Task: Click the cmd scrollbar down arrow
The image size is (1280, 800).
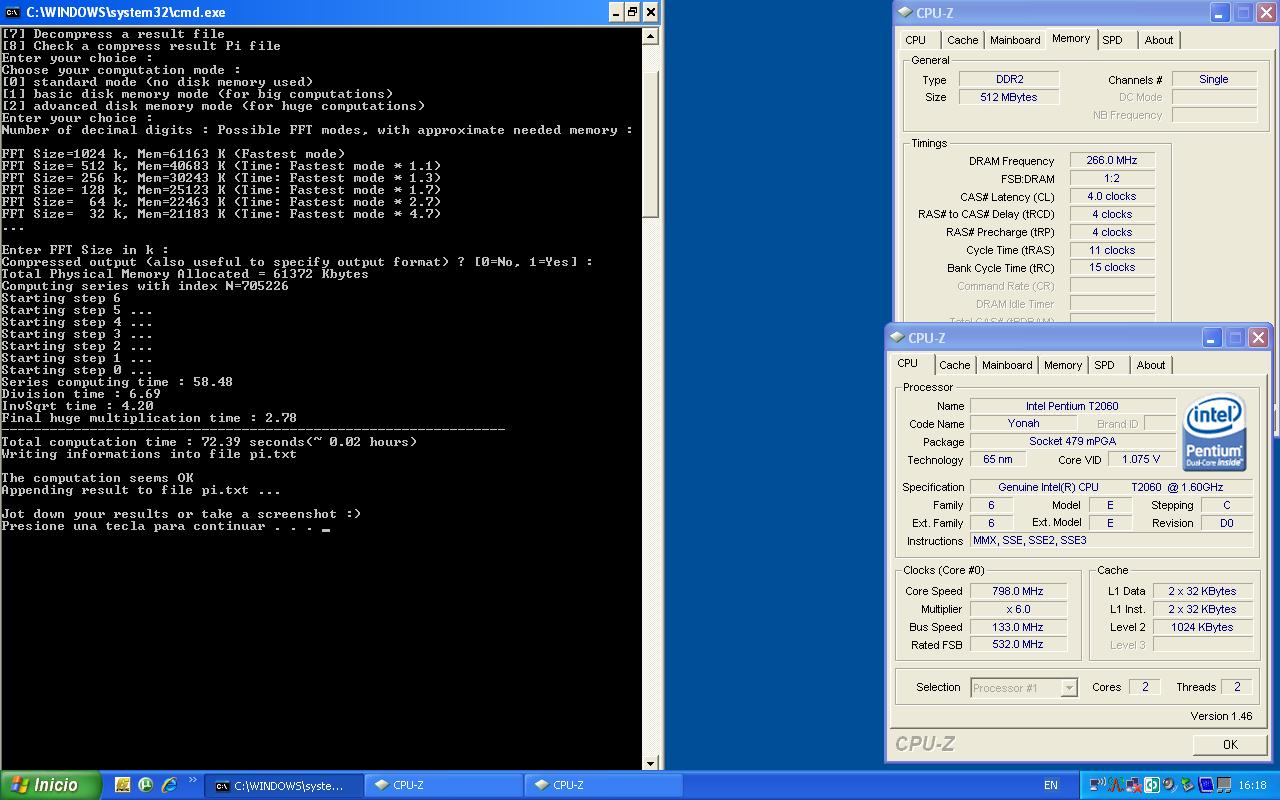Action: 650,762
